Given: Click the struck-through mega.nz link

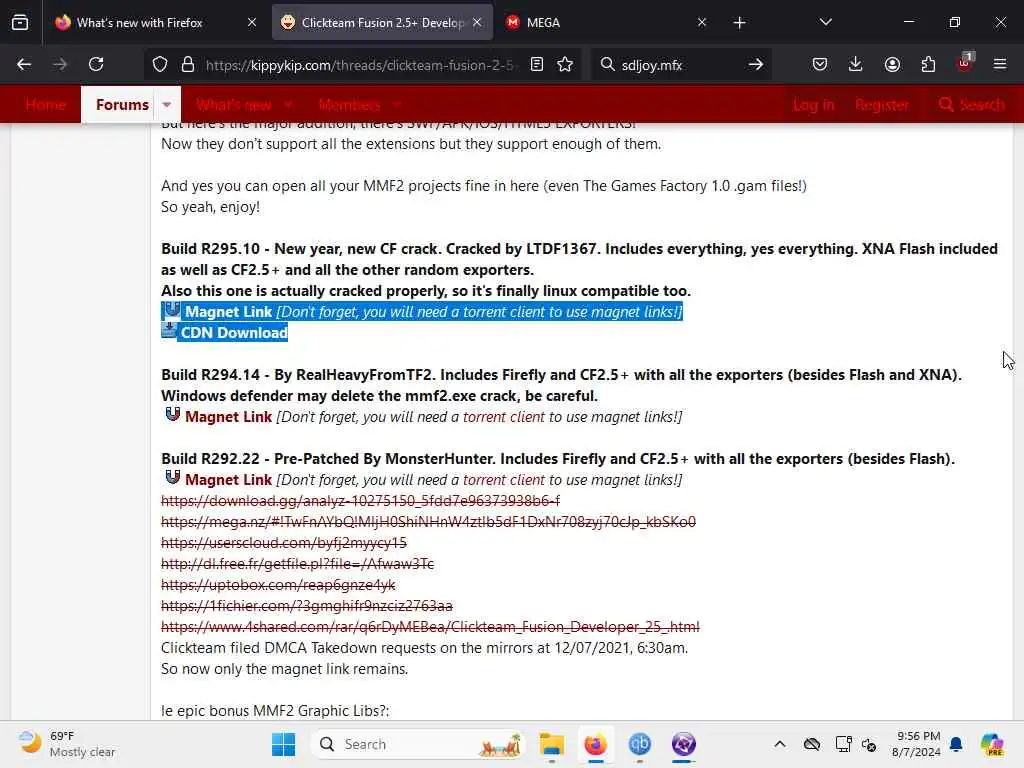Looking at the screenshot, I should click(x=428, y=522).
